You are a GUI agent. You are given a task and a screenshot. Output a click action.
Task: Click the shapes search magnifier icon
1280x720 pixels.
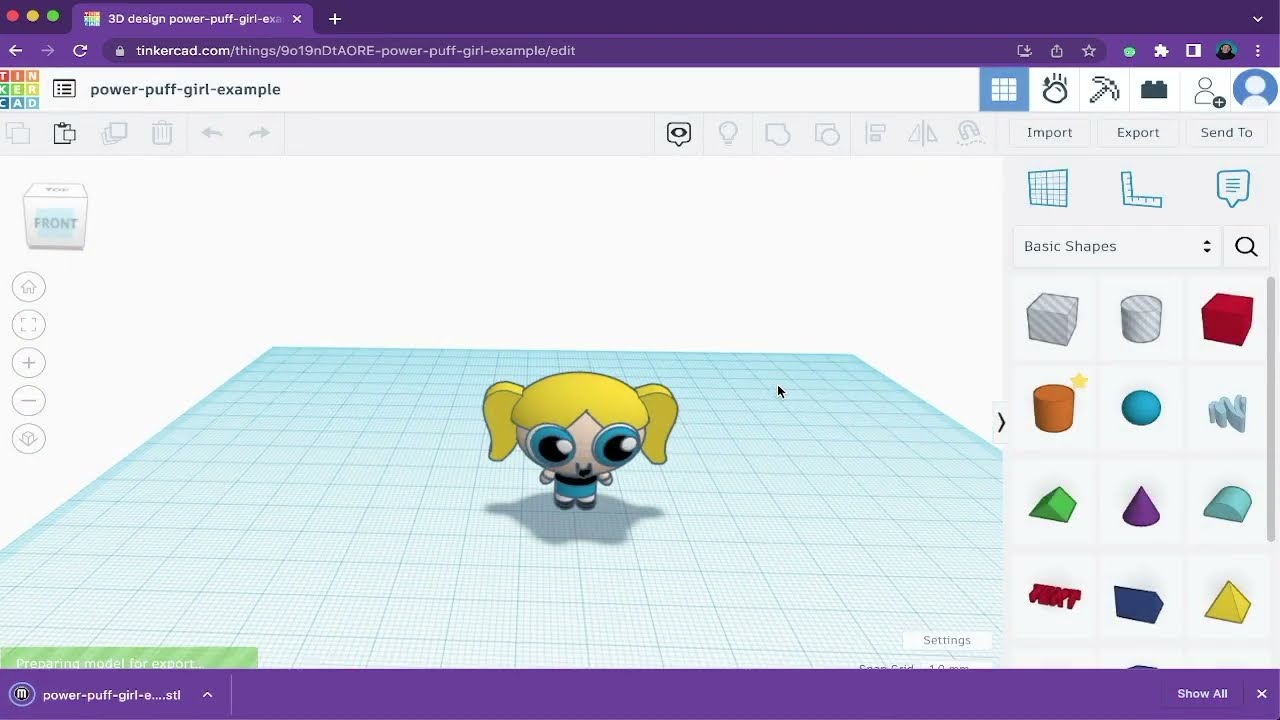1246,246
